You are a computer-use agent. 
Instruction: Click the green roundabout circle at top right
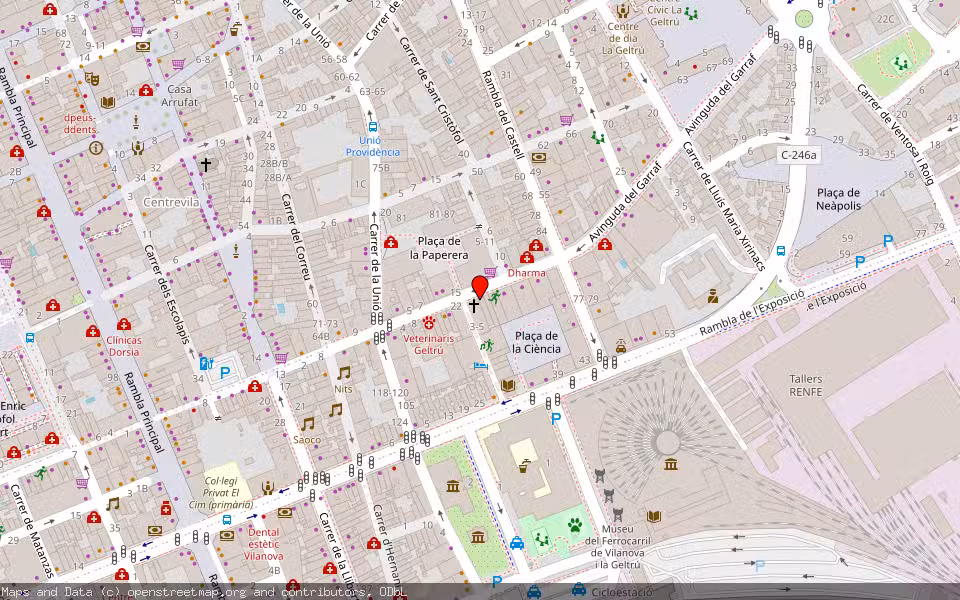pyautogui.click(x=804, y=19)
